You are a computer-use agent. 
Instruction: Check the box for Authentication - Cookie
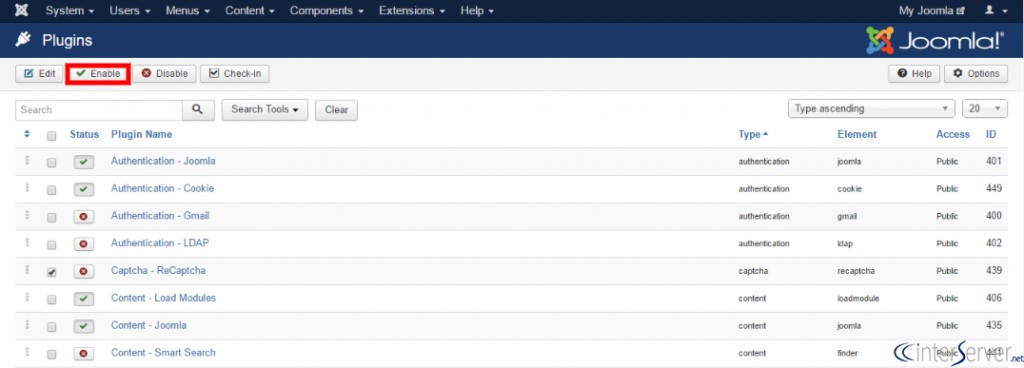point(52,190)
